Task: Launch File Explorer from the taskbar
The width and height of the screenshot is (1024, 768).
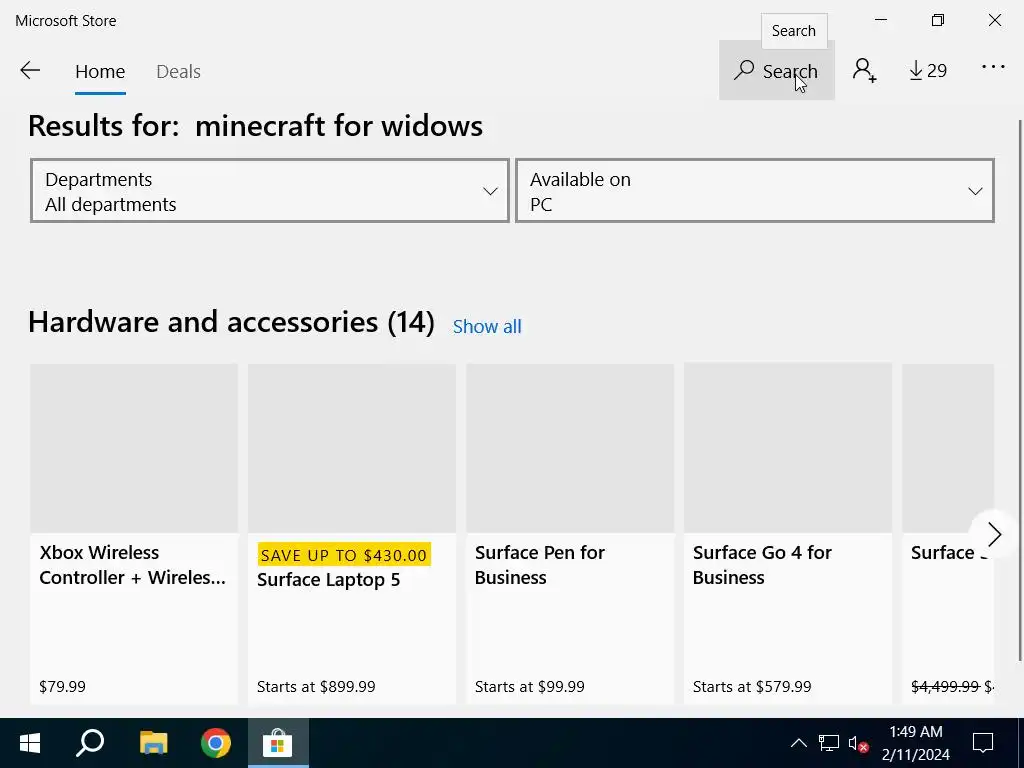Action: point(153,743)
